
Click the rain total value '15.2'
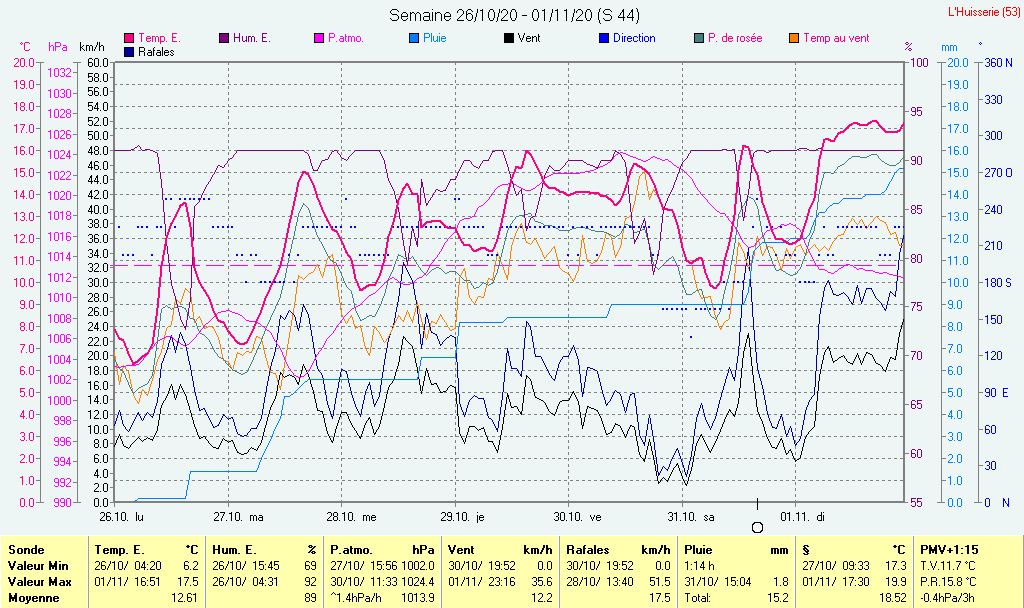(777, 598)
